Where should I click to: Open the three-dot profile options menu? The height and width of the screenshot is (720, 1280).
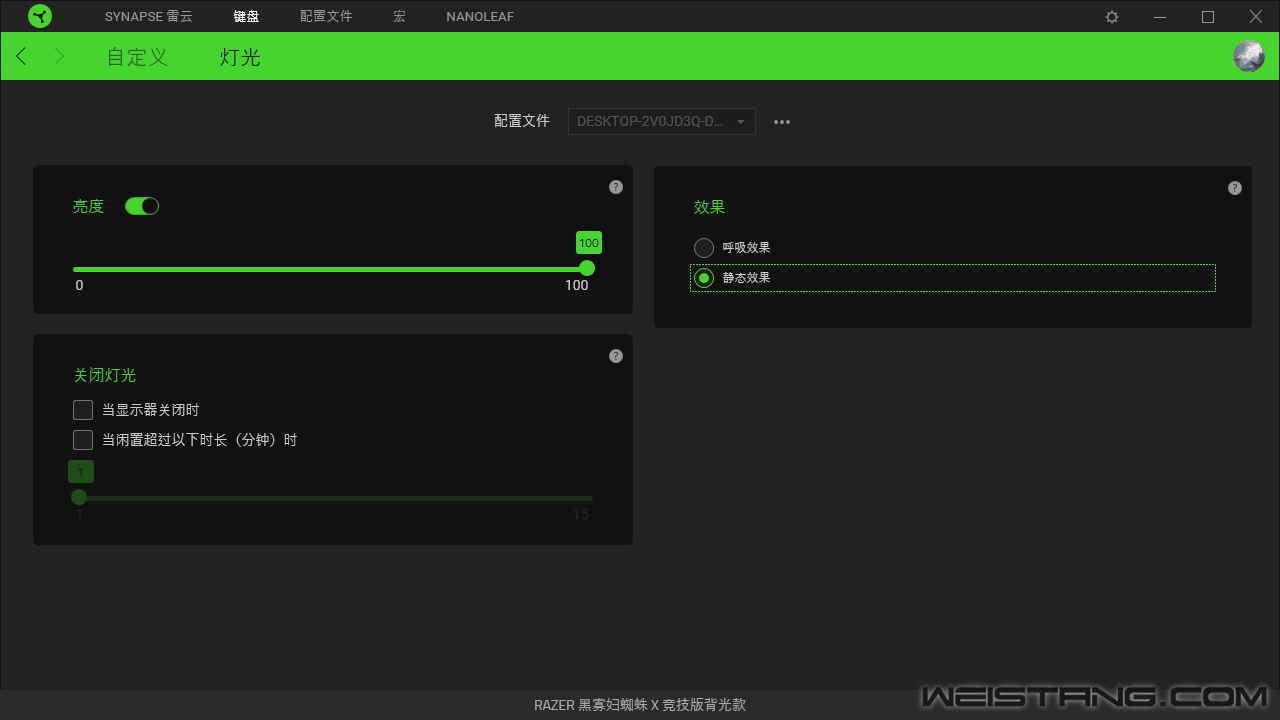pos(782,122)
